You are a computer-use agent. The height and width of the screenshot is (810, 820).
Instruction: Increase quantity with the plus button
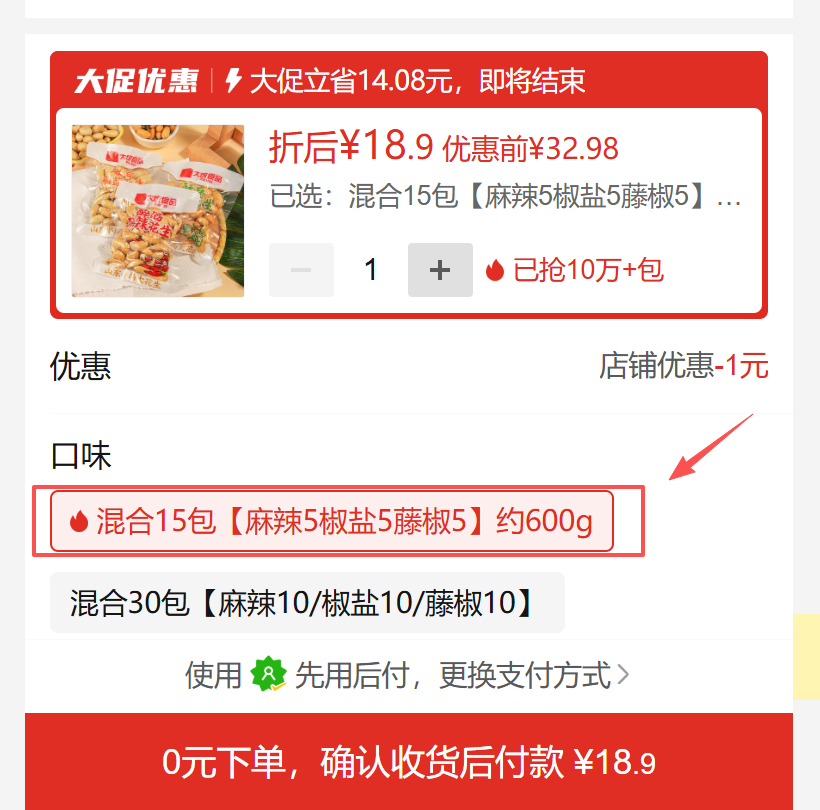coord(440,270)
